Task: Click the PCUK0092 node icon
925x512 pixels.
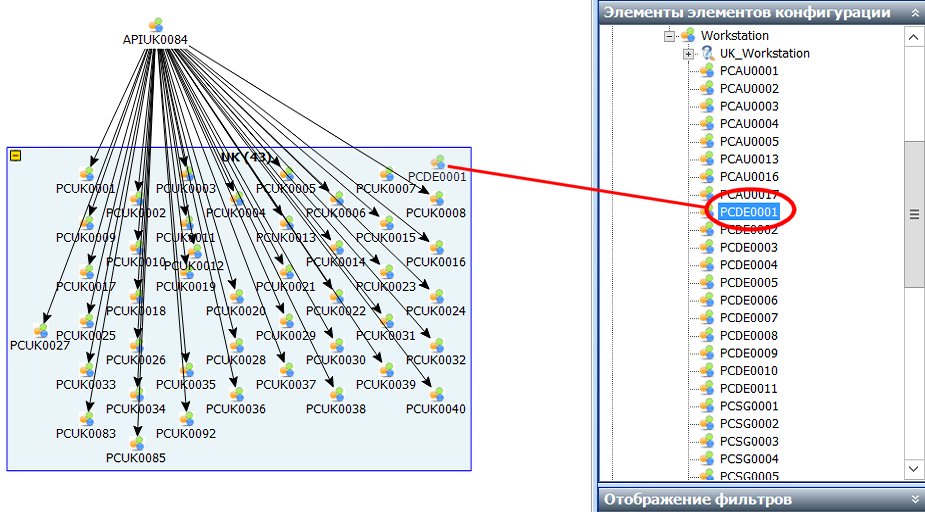Action: 187,419
